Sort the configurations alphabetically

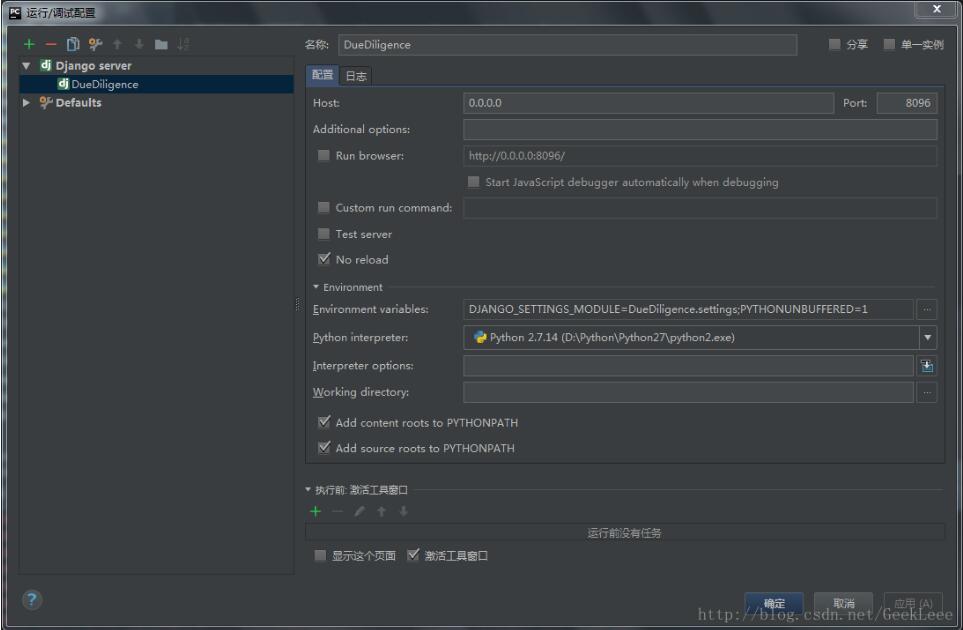[x=183, y=44]
